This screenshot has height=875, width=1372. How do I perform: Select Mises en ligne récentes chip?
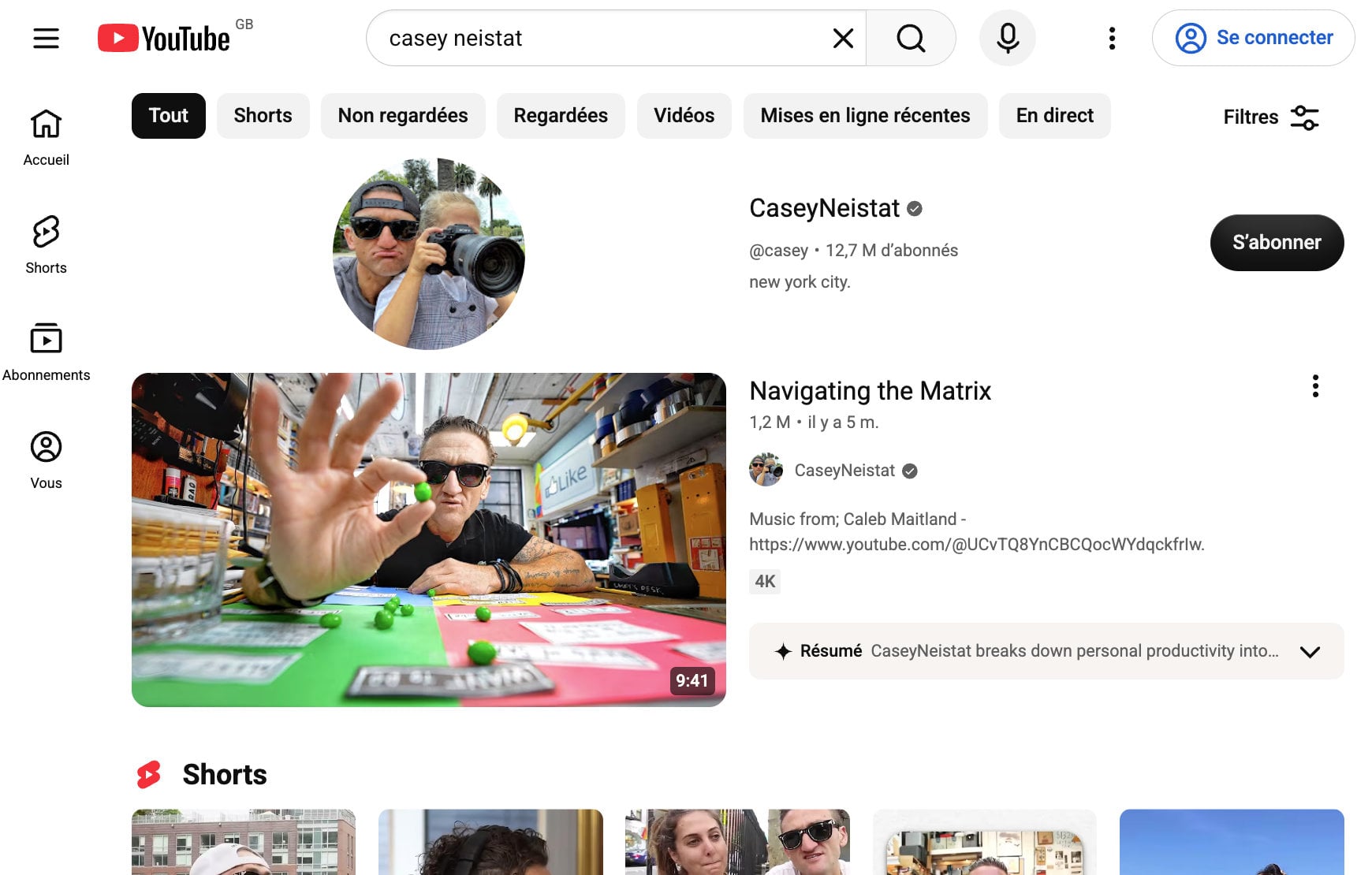(865, 116)
